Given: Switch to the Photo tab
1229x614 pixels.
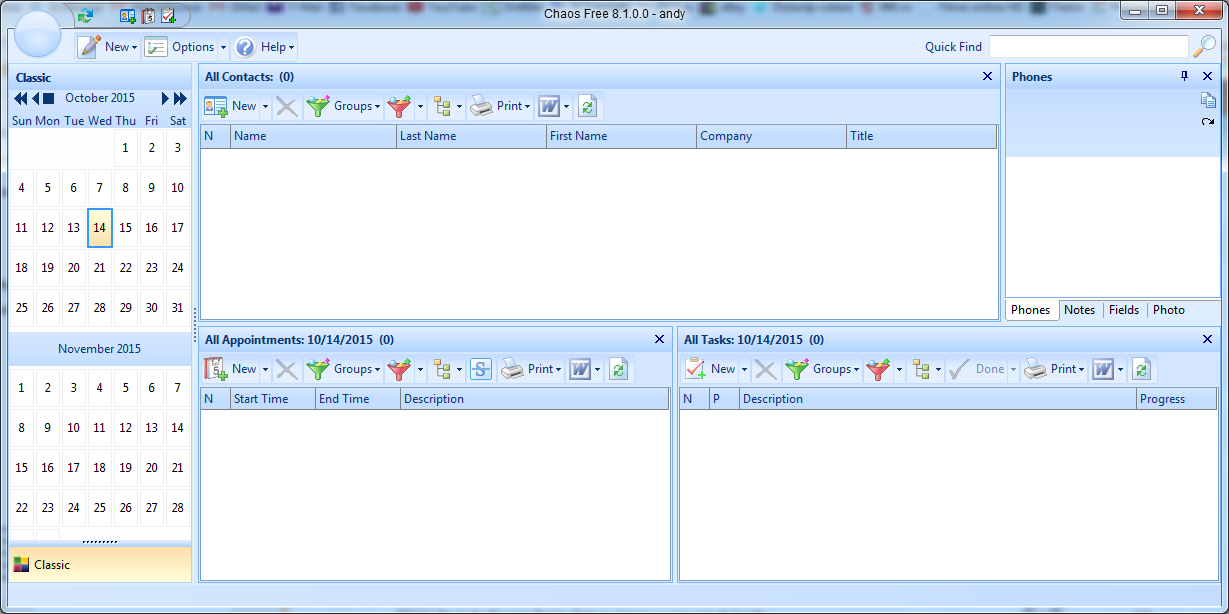Looking at the screenshot, I should point(1168,310).
